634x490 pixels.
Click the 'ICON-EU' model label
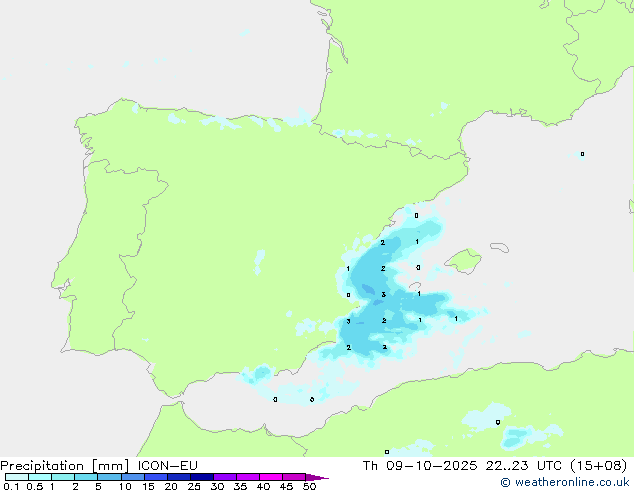[x=167, y=465]
